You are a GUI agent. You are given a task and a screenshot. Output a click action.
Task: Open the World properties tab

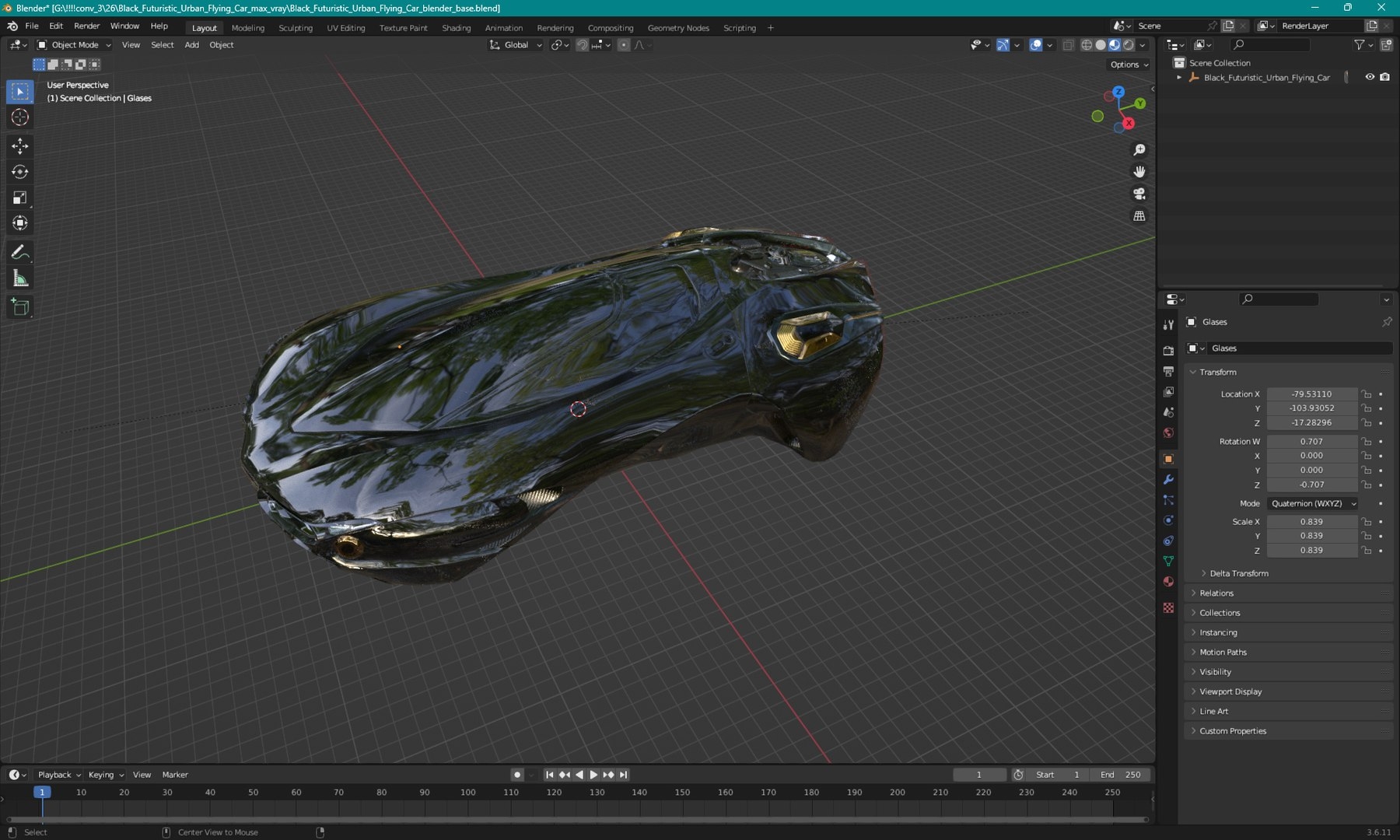[1168, 432]
